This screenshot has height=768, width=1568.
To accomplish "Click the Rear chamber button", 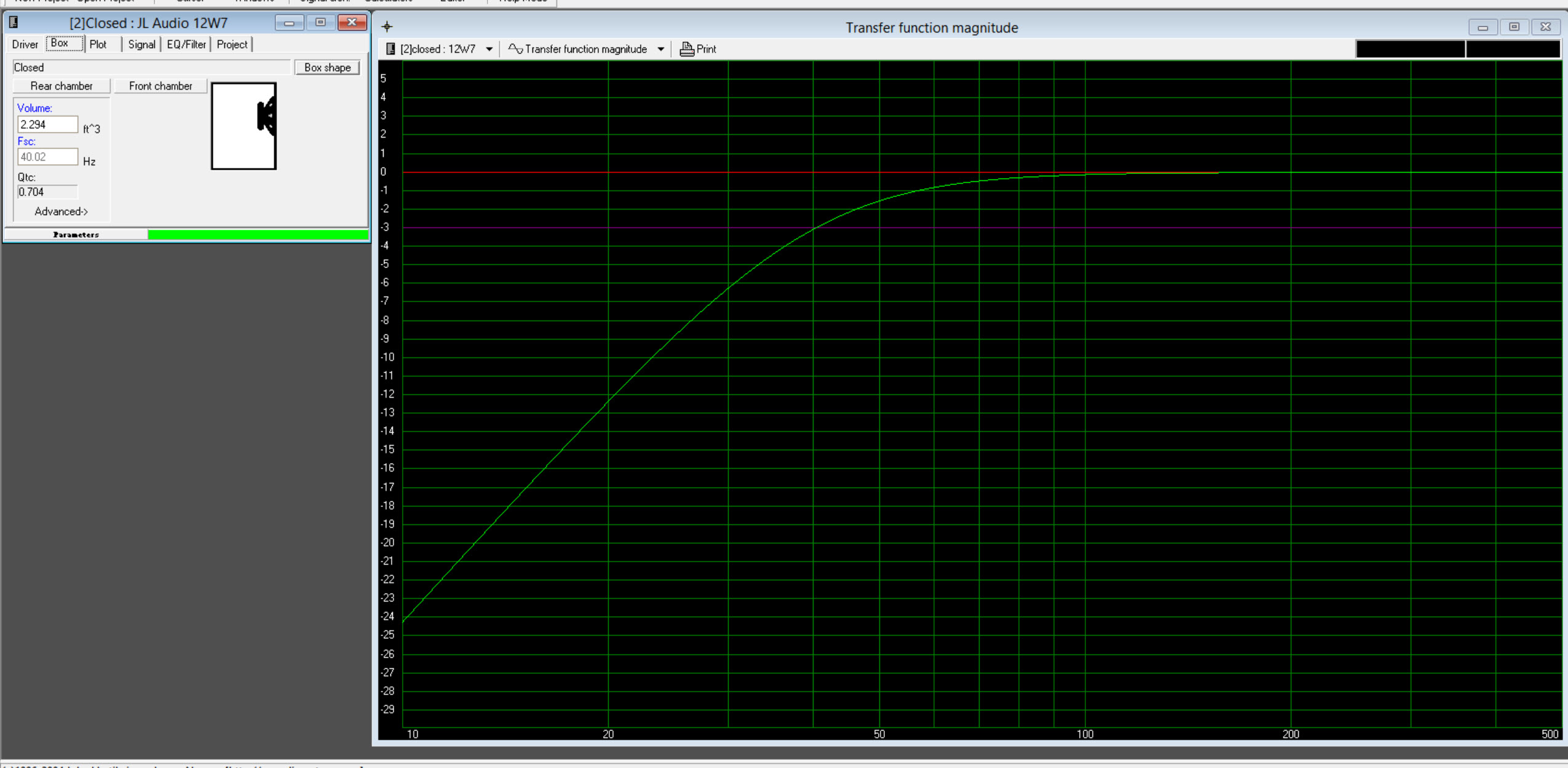I will click(x=61, y=86).
